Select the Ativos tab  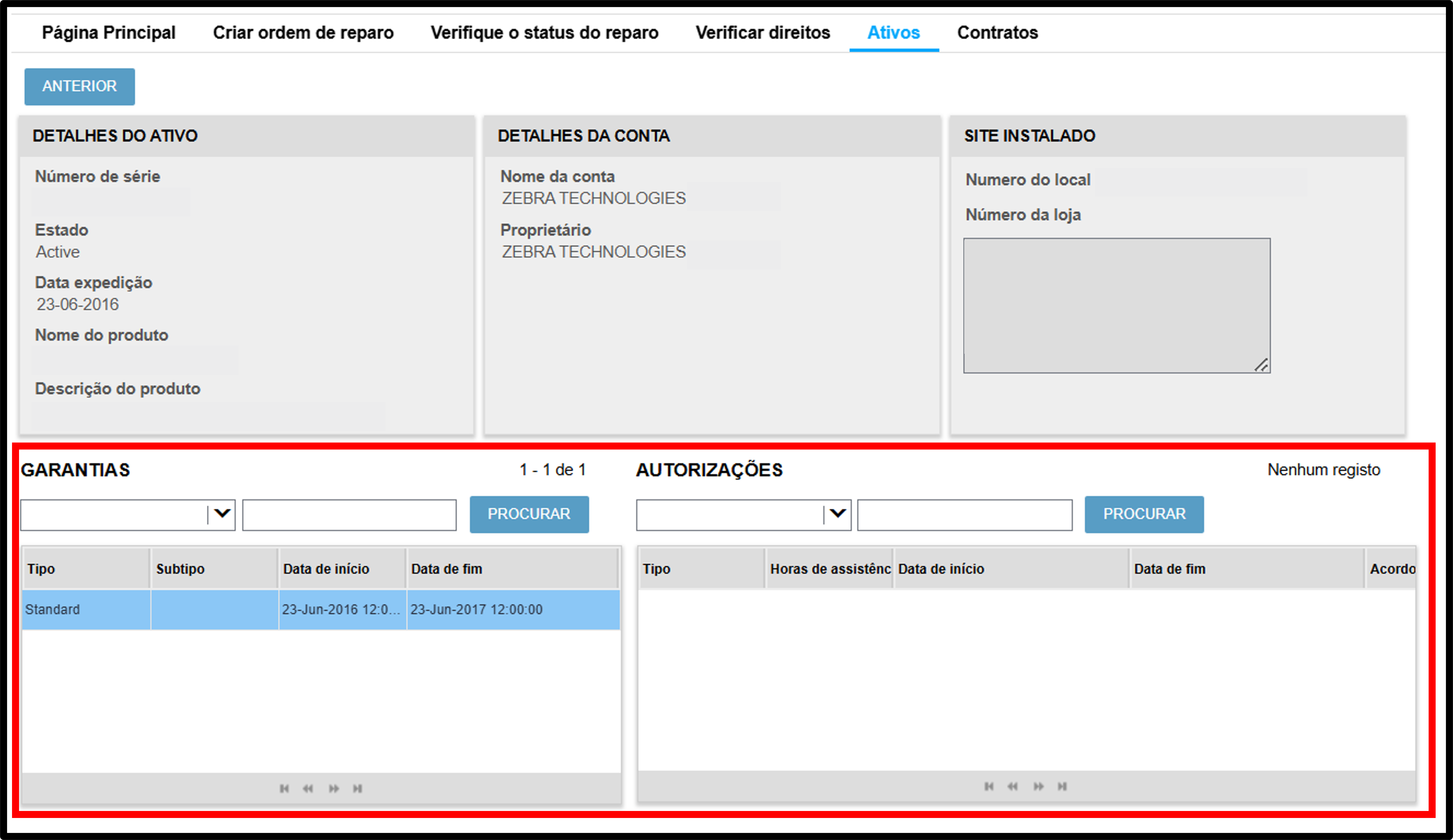click(894, 32)
